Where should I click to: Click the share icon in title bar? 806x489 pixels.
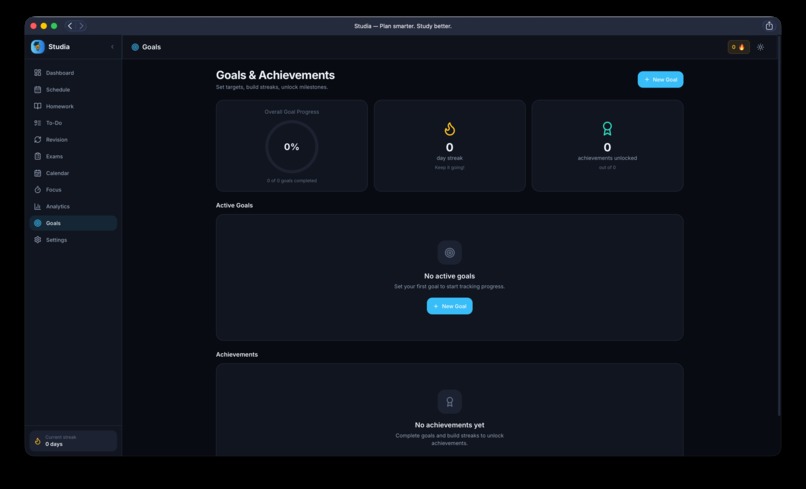pos(769,26)
